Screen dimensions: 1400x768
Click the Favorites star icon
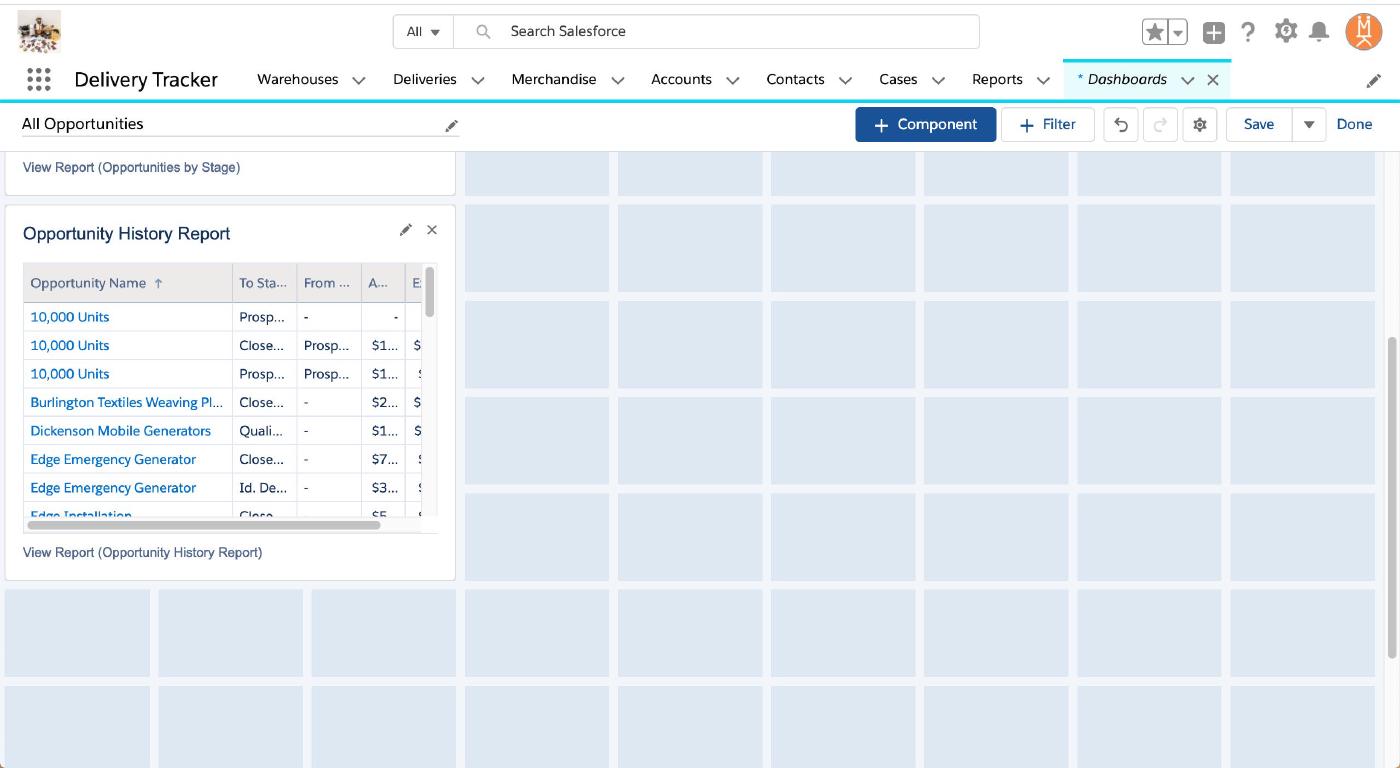[x=1155, y=32]
